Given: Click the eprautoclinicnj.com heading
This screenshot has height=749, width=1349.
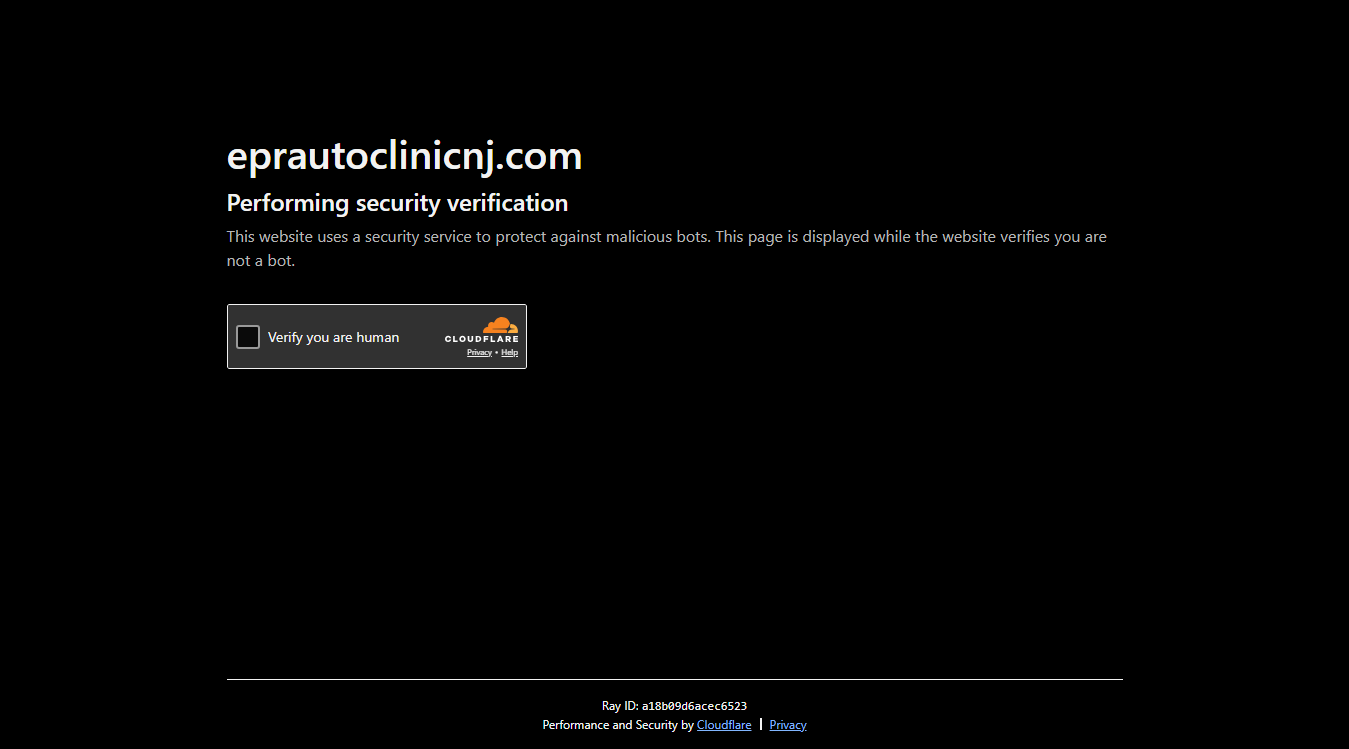Looking at the screenshot, I should 404,156.
